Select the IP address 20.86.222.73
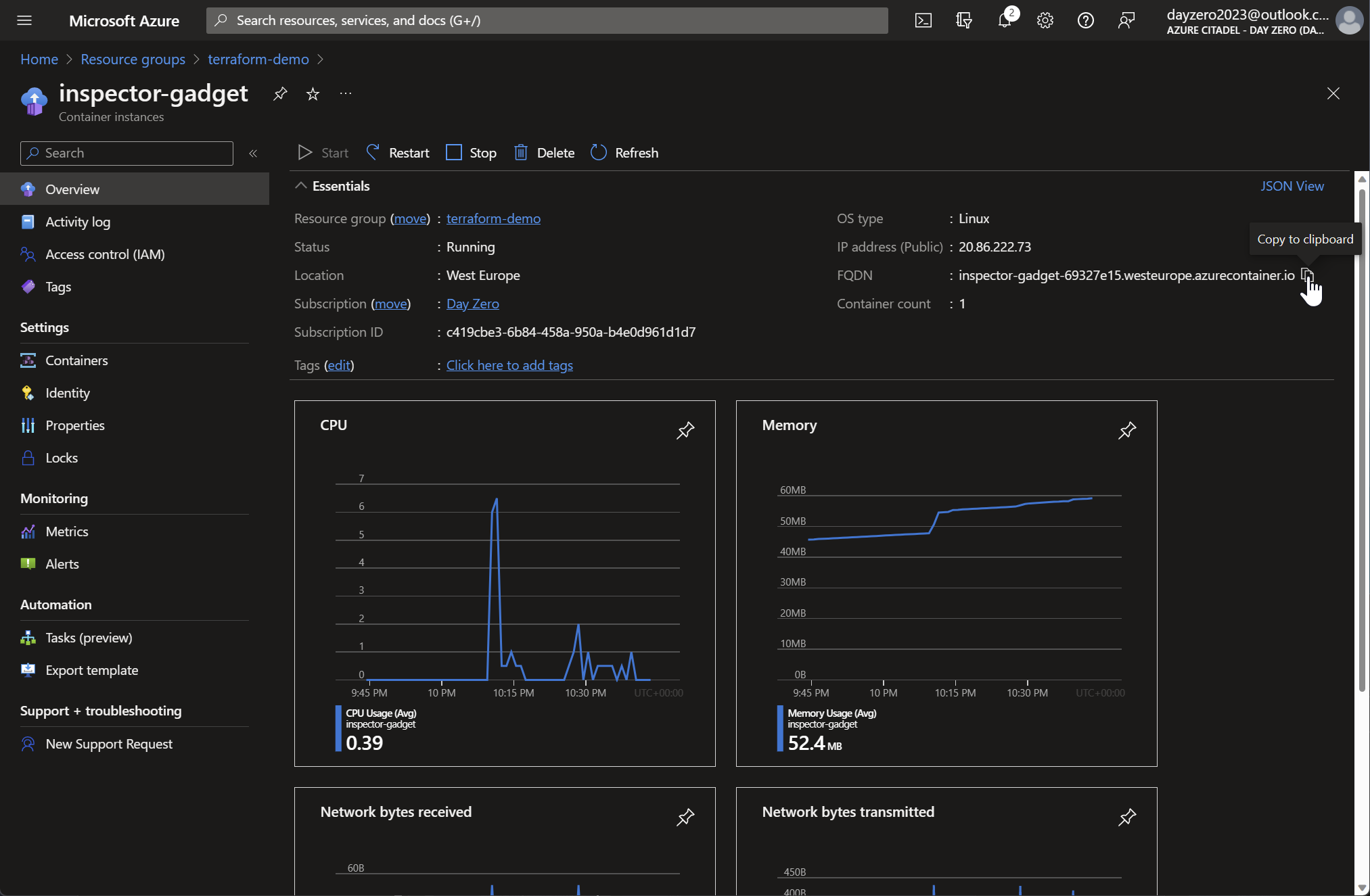The image size is (1370, 896). (x=995, y=247)
